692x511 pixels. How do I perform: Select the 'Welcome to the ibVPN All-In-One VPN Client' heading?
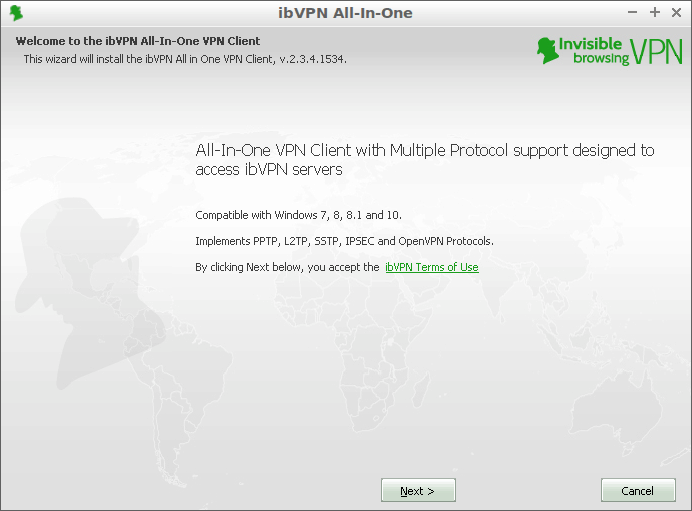point(138,41)
